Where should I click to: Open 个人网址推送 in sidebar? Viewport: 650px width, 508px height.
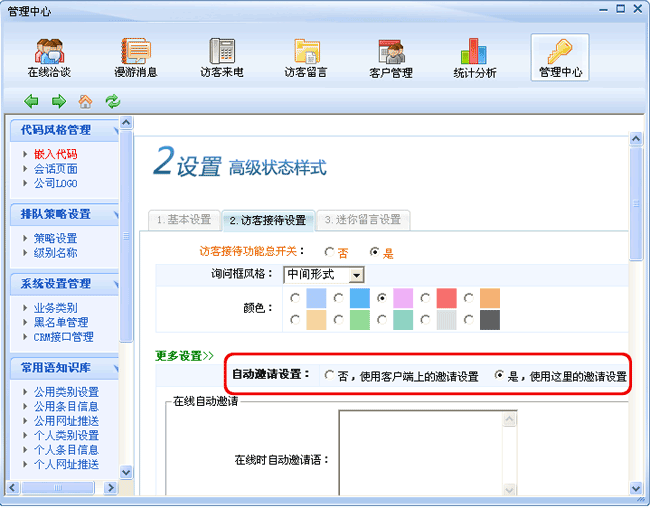66,464
